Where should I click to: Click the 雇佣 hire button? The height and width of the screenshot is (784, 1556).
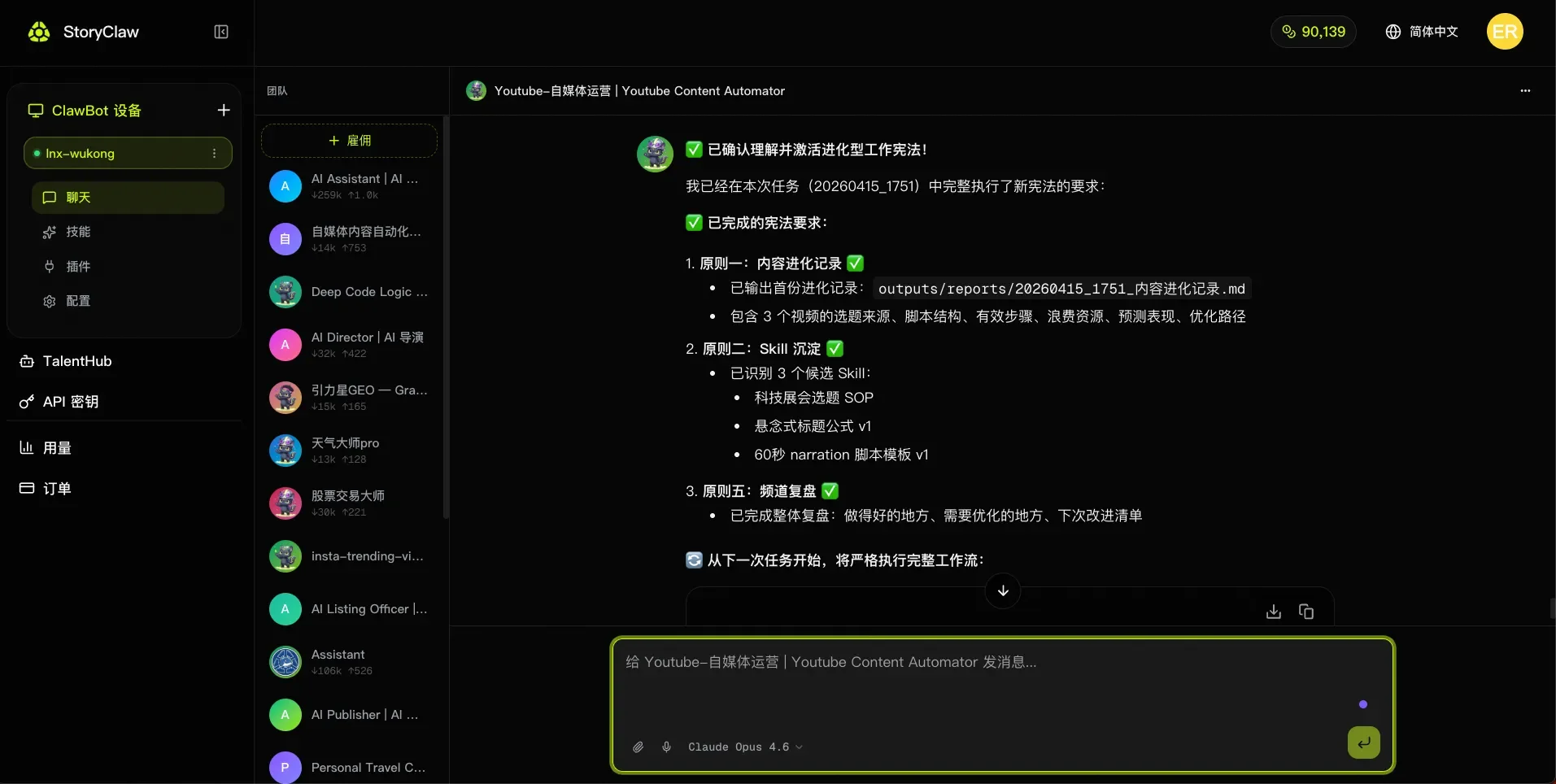point(349,141)
